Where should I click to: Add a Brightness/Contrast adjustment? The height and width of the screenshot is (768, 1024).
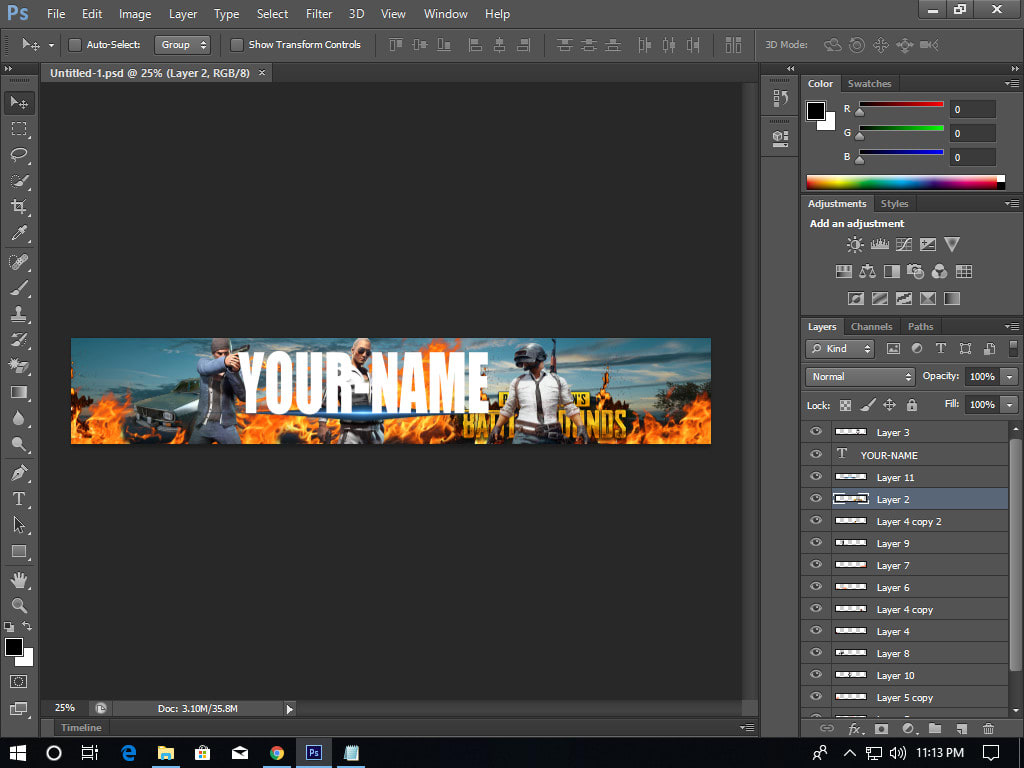pos(855,244)
